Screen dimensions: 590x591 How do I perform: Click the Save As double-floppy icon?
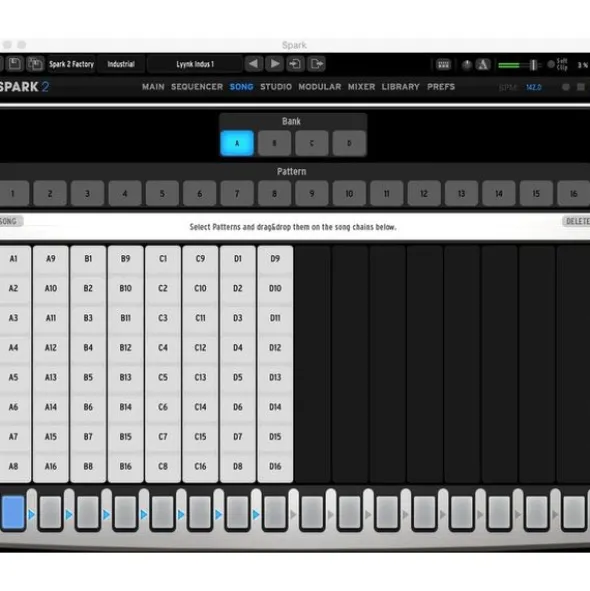pos(36,64)
